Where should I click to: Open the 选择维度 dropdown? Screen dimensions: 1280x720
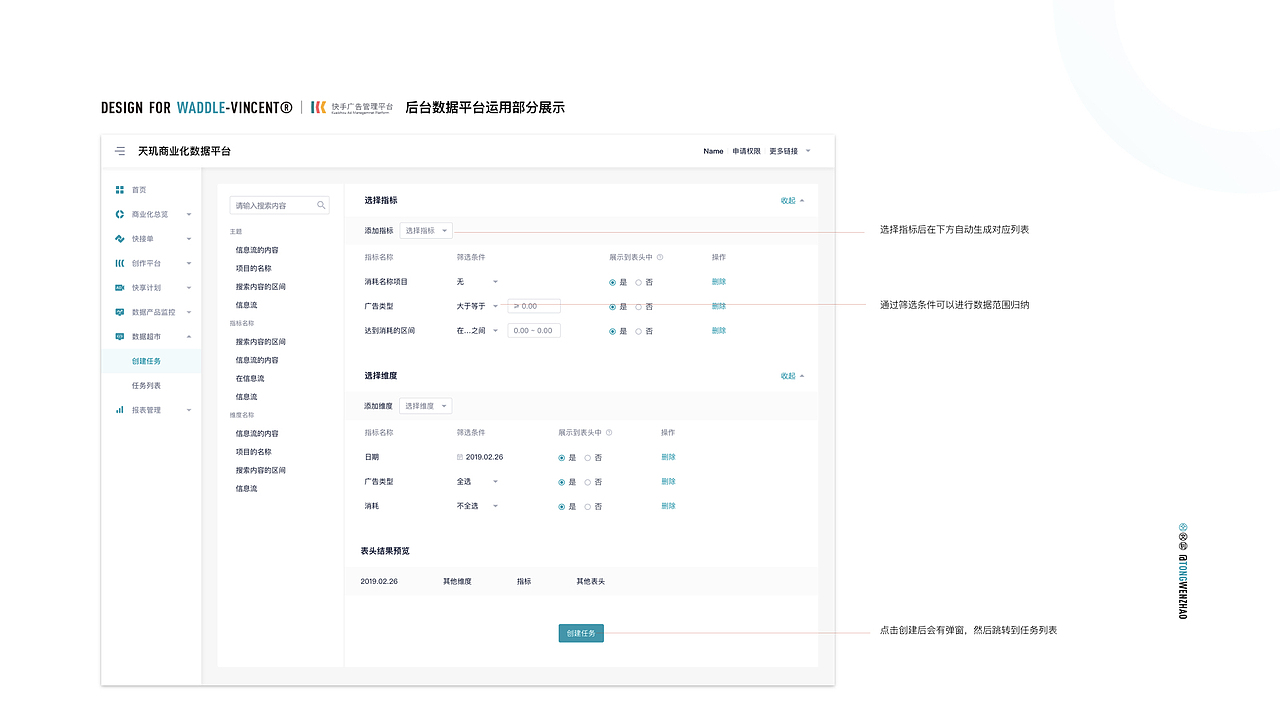pos(426,406)
